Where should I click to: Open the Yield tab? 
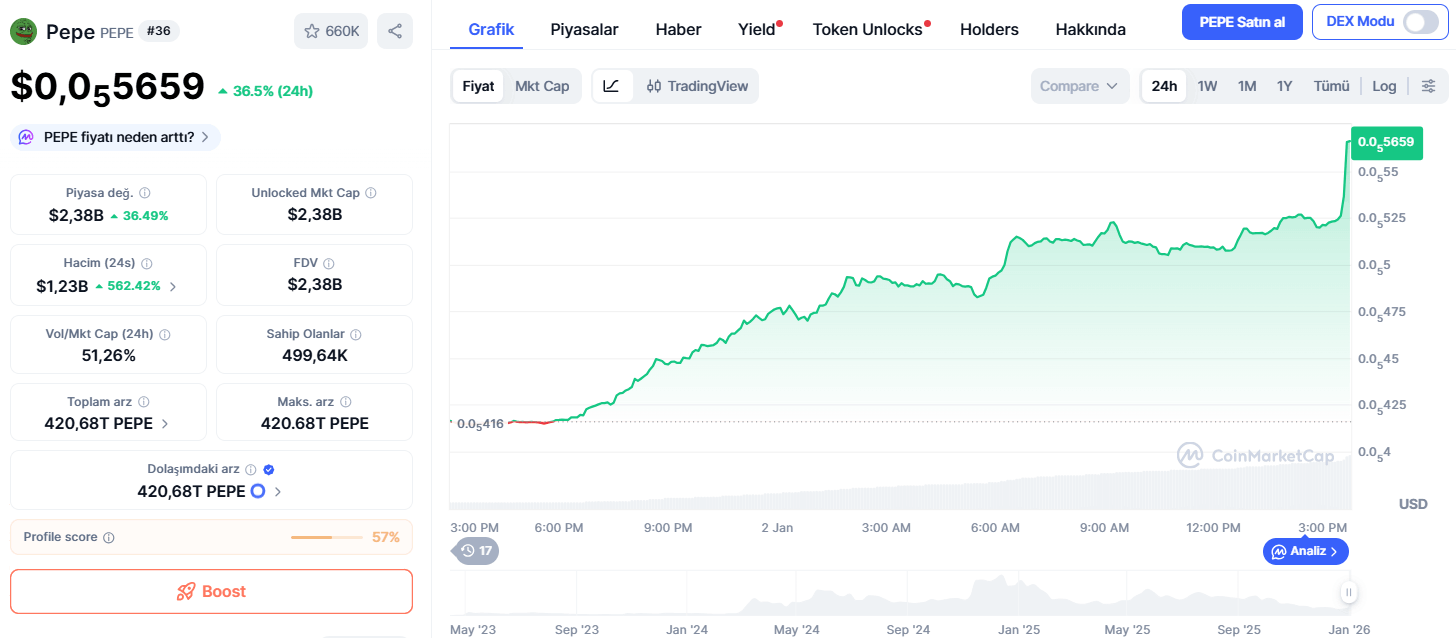[757, 29]
